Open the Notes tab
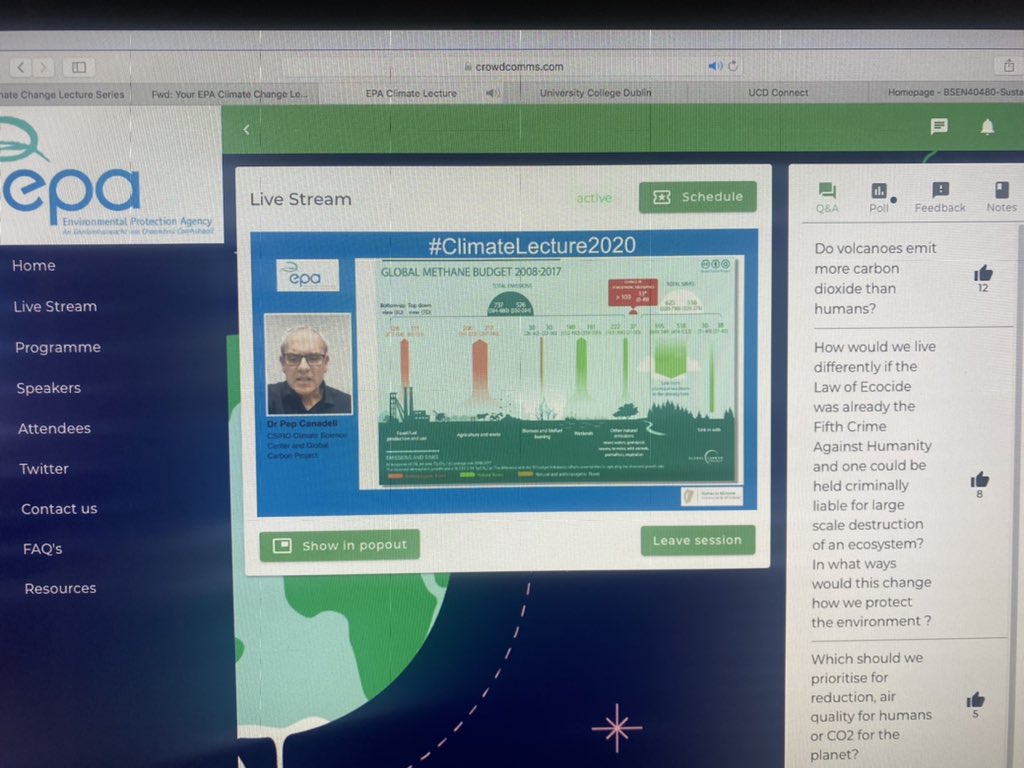 coord(1001,197)
